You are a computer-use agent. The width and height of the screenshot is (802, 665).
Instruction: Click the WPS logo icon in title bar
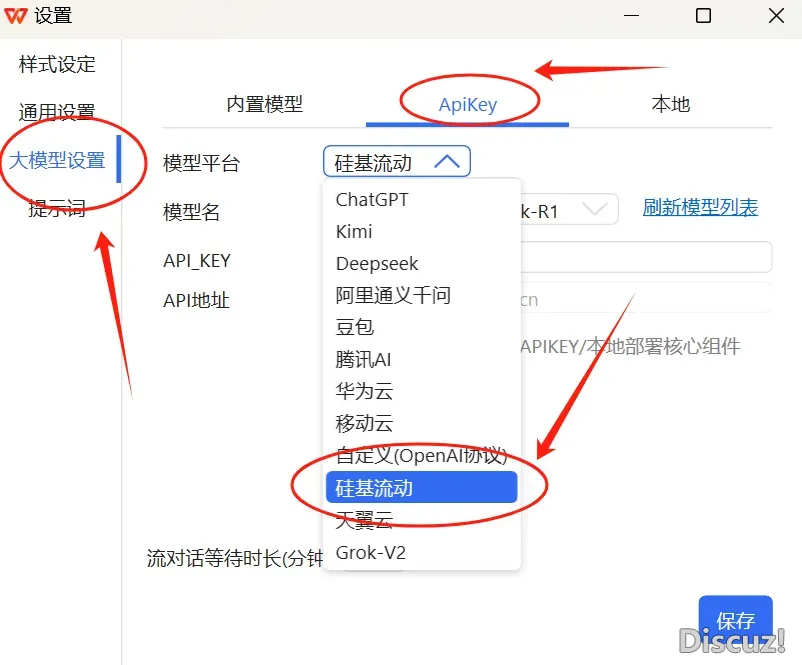tap(15, 15)
